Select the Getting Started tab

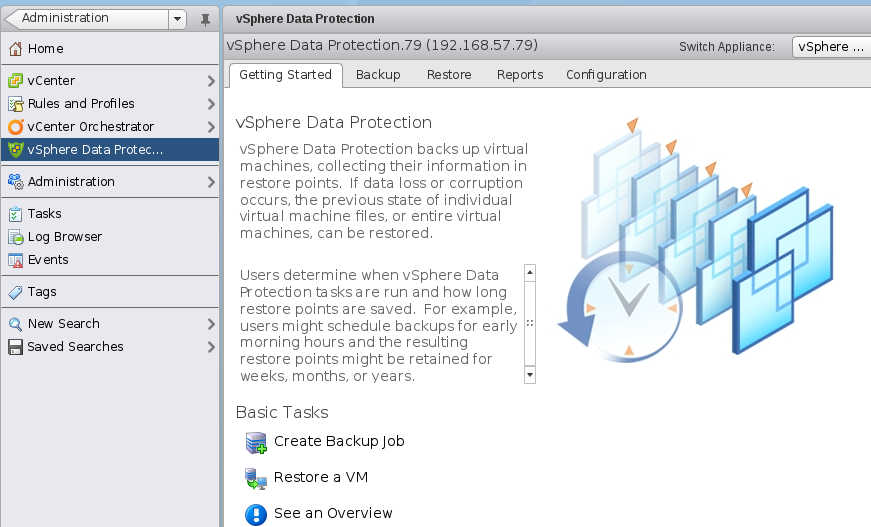tap(286, 75)
